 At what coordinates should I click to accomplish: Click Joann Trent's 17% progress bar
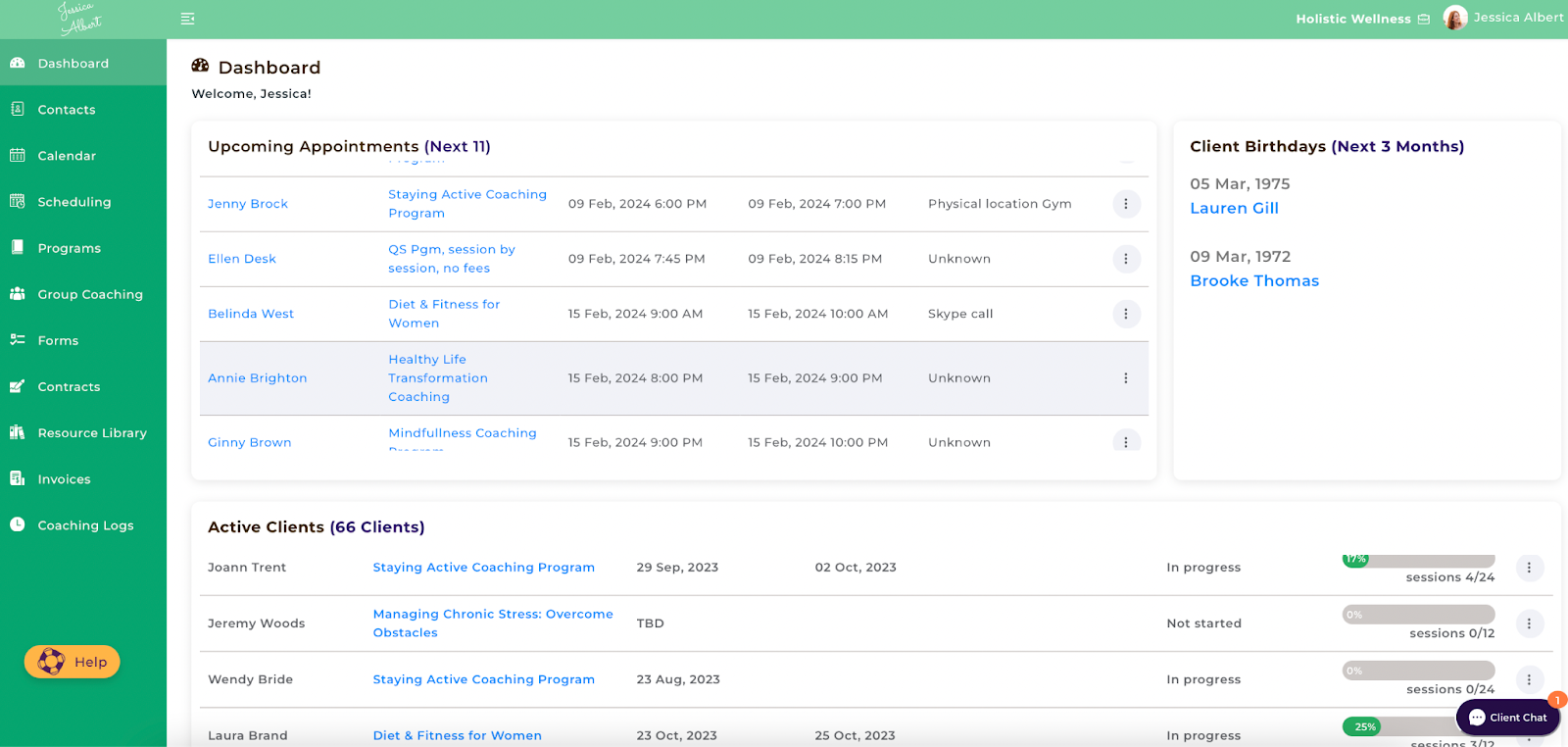coord(1419,560)
